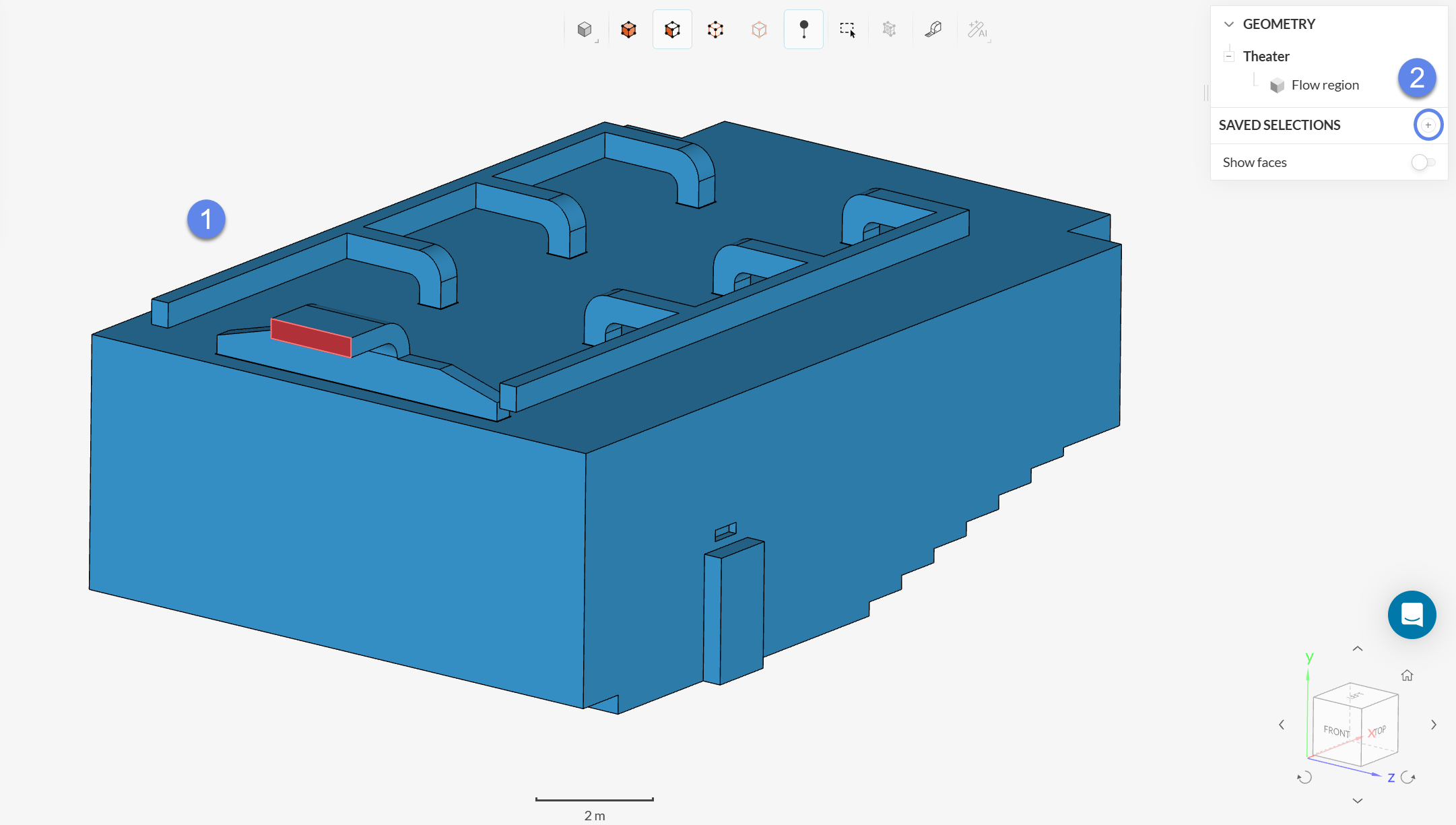The height and width of the screenshot is (825, 1456).
Task: Open the render mode cube dropdown
Action: coord(585,30)
